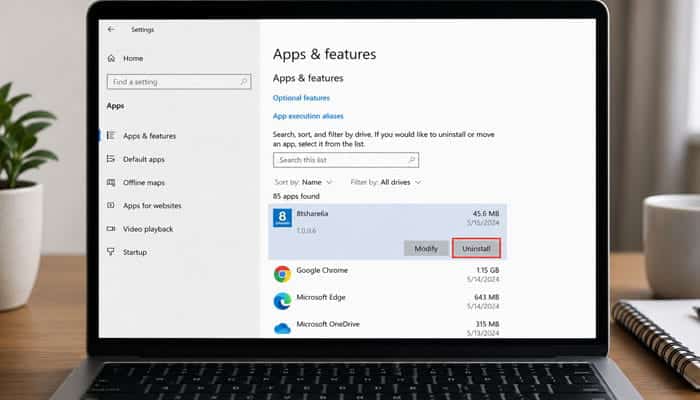
Task: Click the blue 8 app icon
Action: [282, 218]
